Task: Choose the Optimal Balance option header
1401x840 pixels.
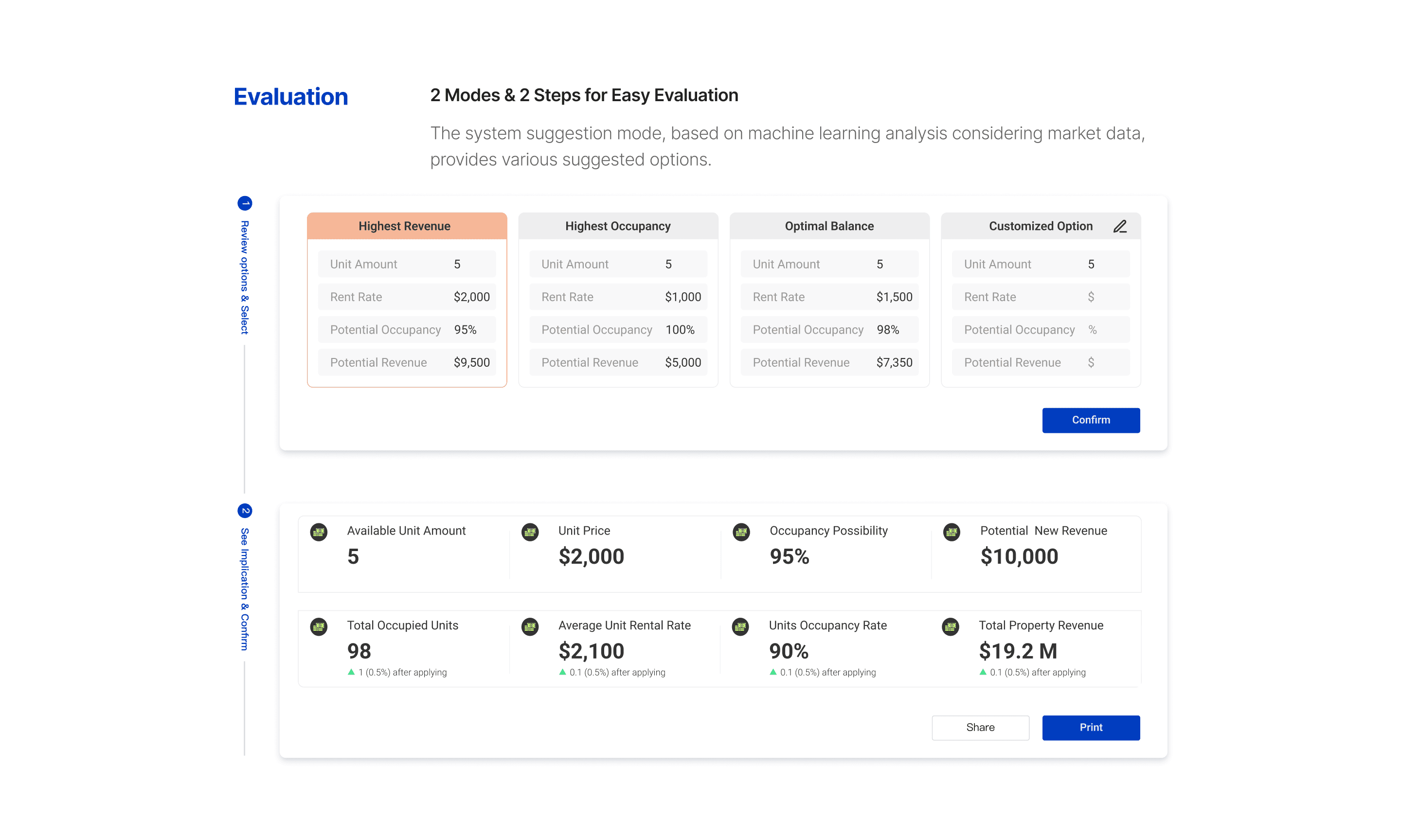Action: click(x=829, y=226)
